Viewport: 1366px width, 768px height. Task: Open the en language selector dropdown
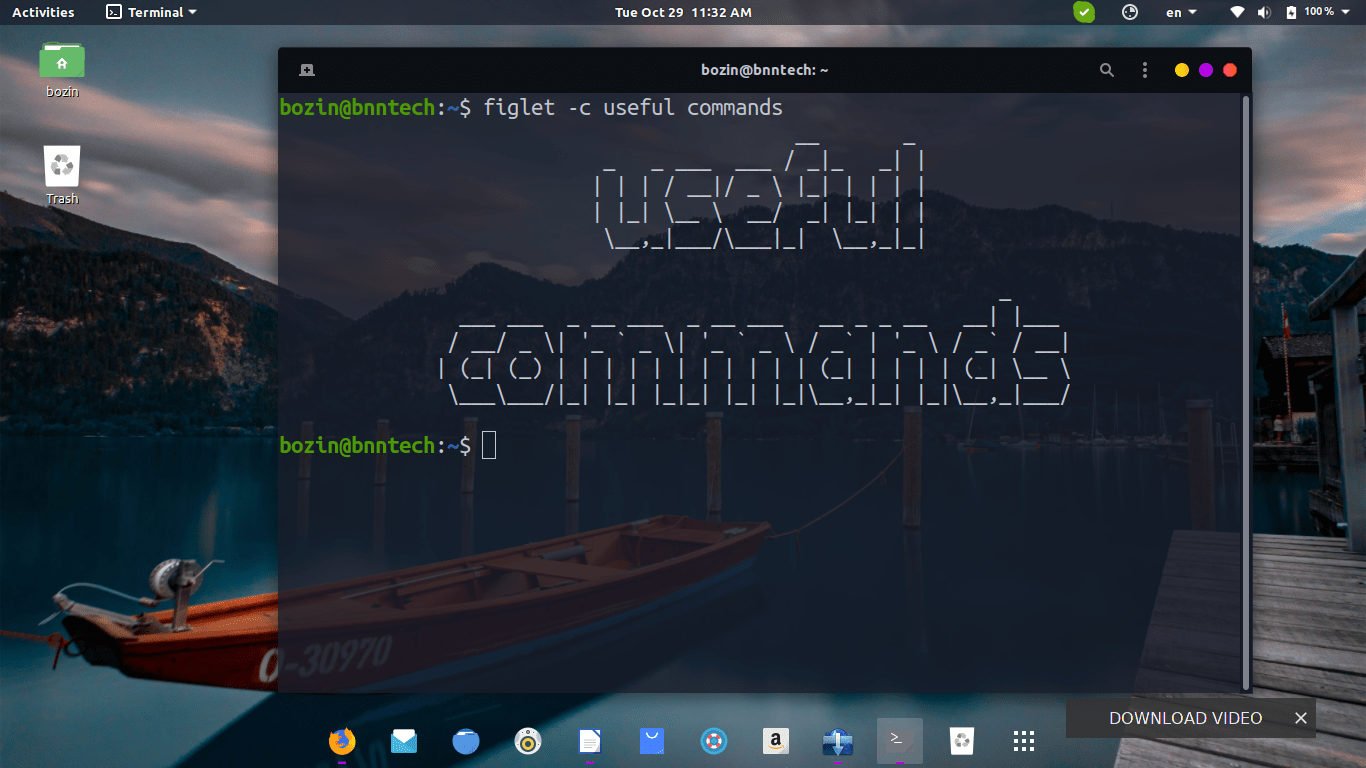pyautogui.click(x=1180, y=12)
